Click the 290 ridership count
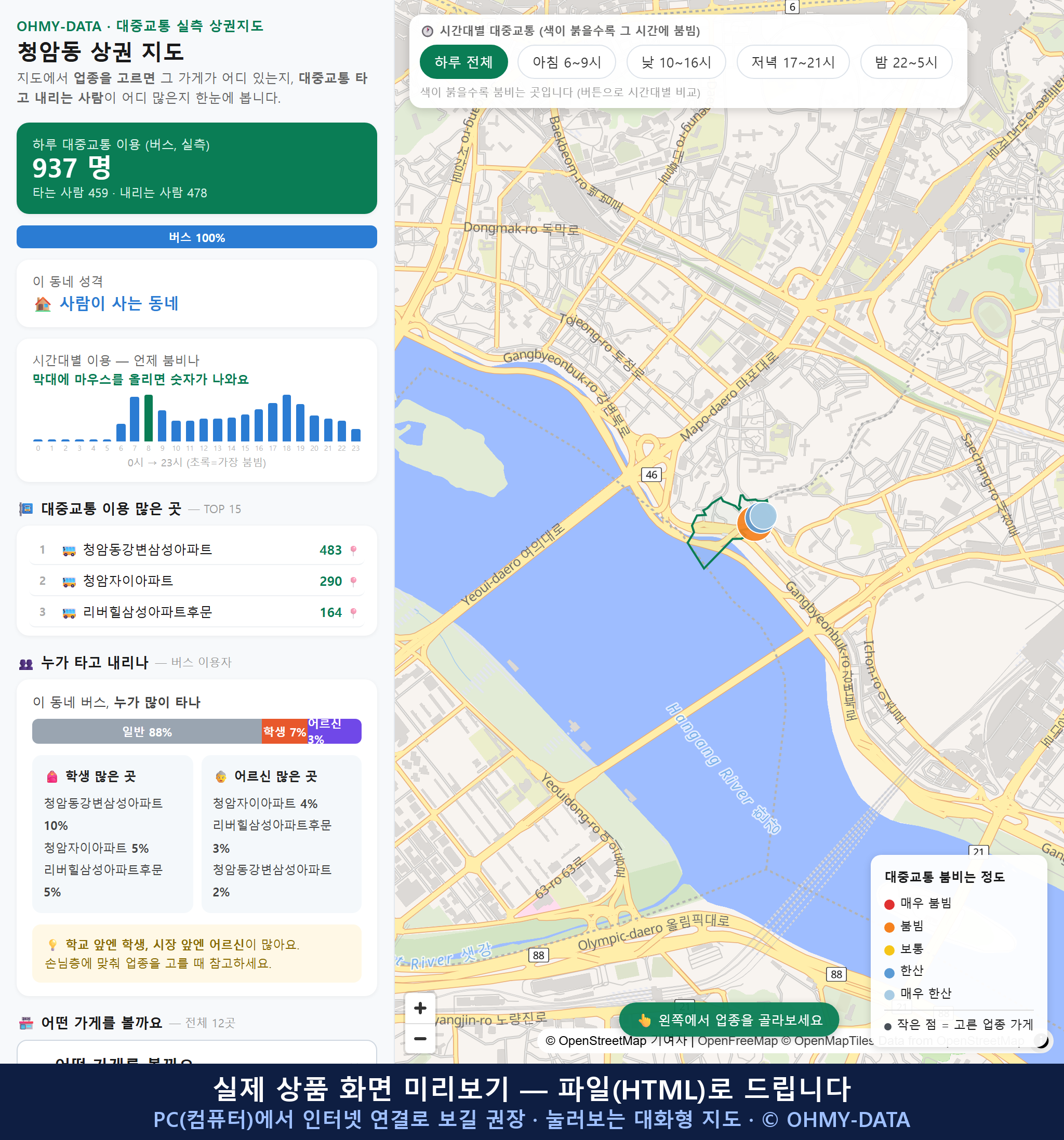This screenshot has height=1140, width=1064. click(331, 581)
